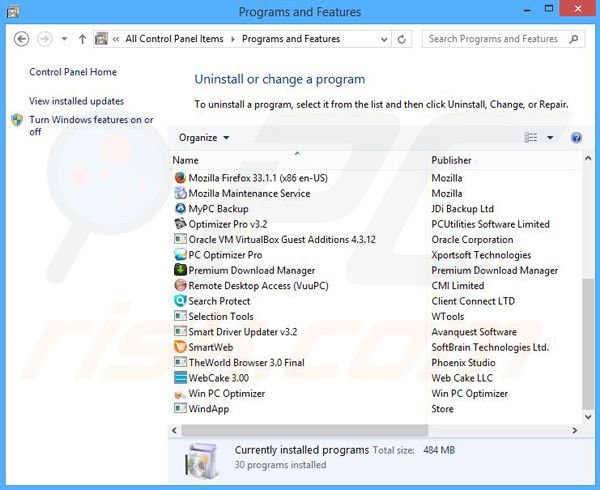Image resolution: width=600 pixels, height=490 pixels.
Task: Click publisher Client Connect LTD
Action: [473, 301]
